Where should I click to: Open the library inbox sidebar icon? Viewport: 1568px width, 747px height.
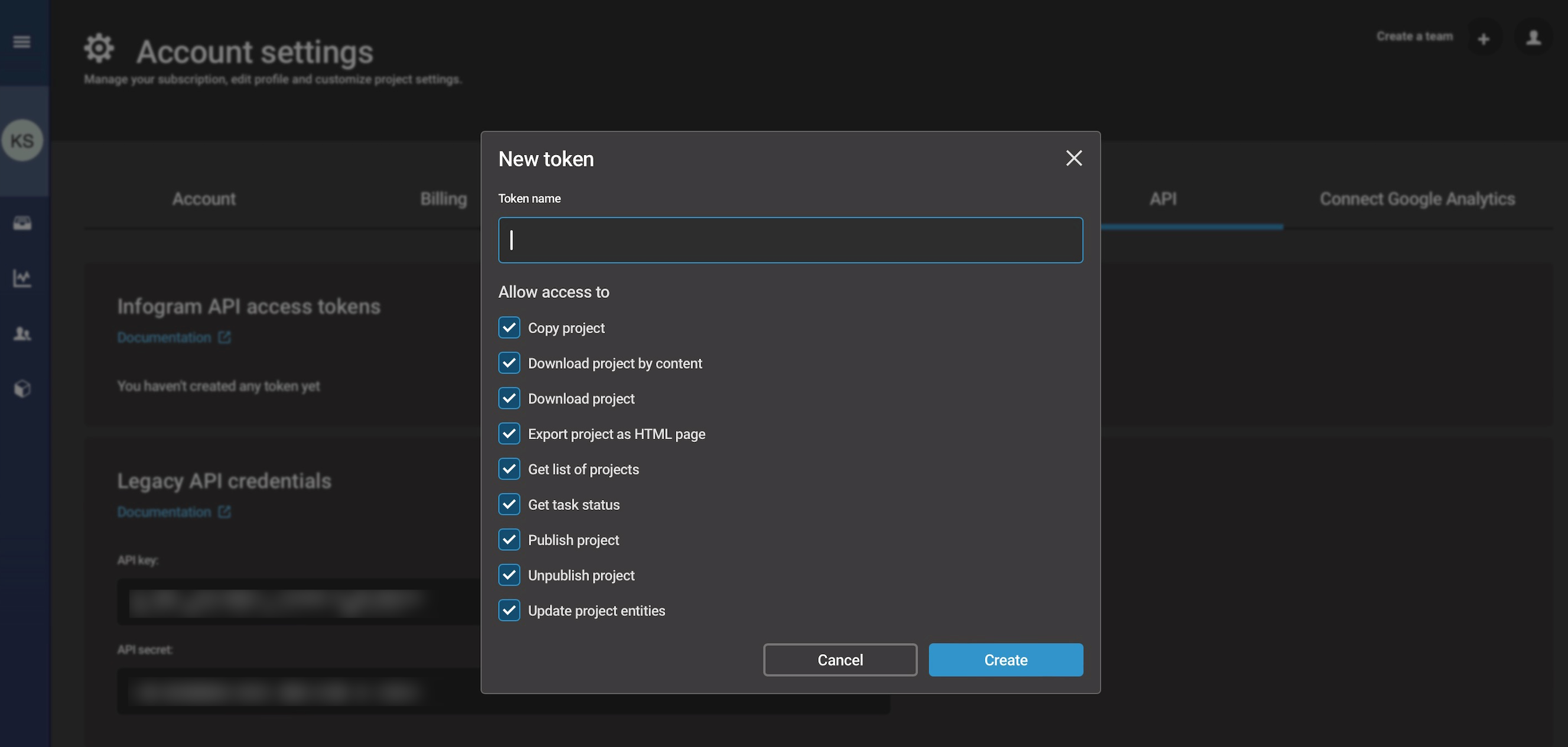tap(22, 223)
